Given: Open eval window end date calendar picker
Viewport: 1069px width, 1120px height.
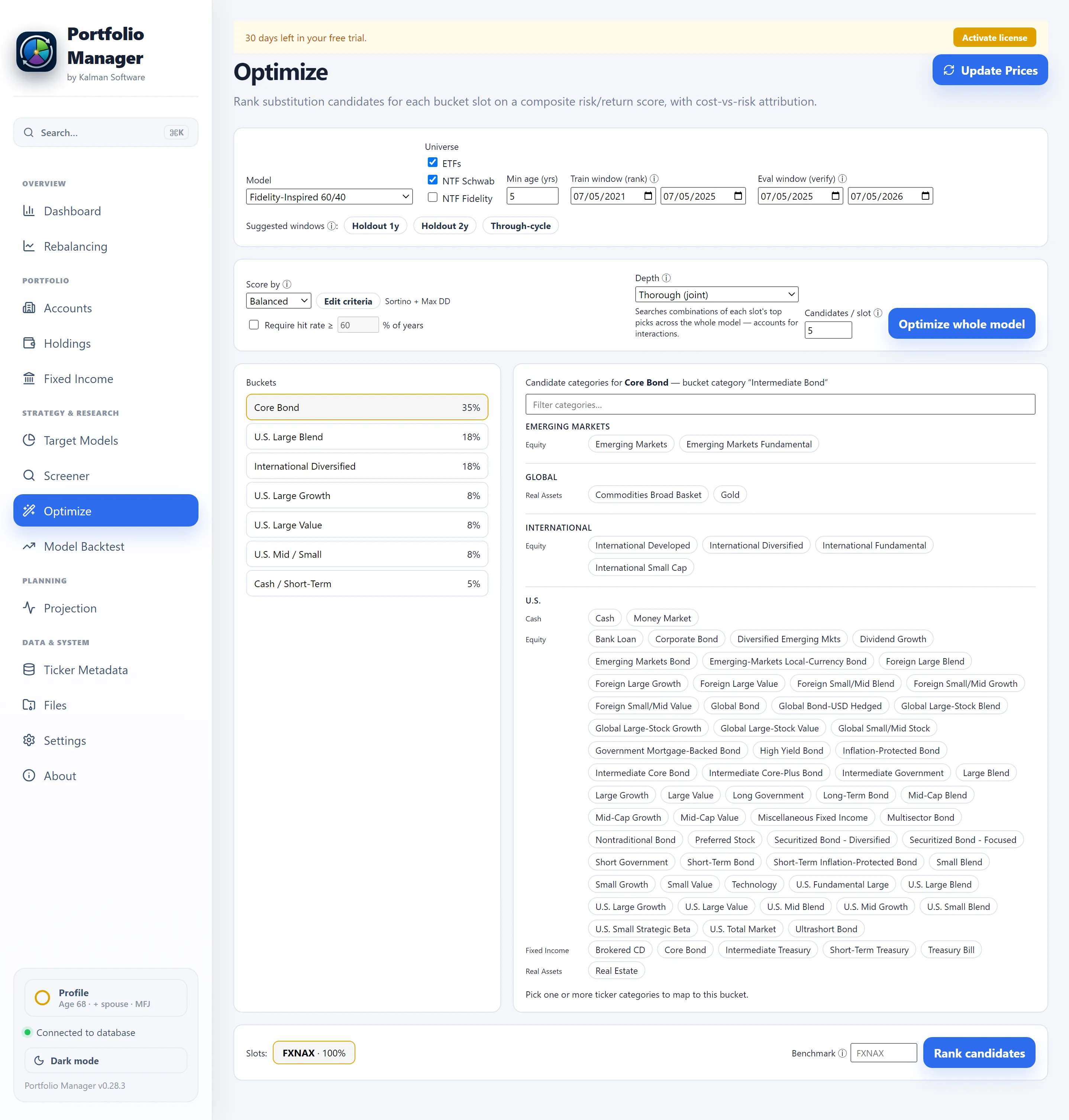Looking at the screenshot, I should pyautogui.click(x=926, y=196).
